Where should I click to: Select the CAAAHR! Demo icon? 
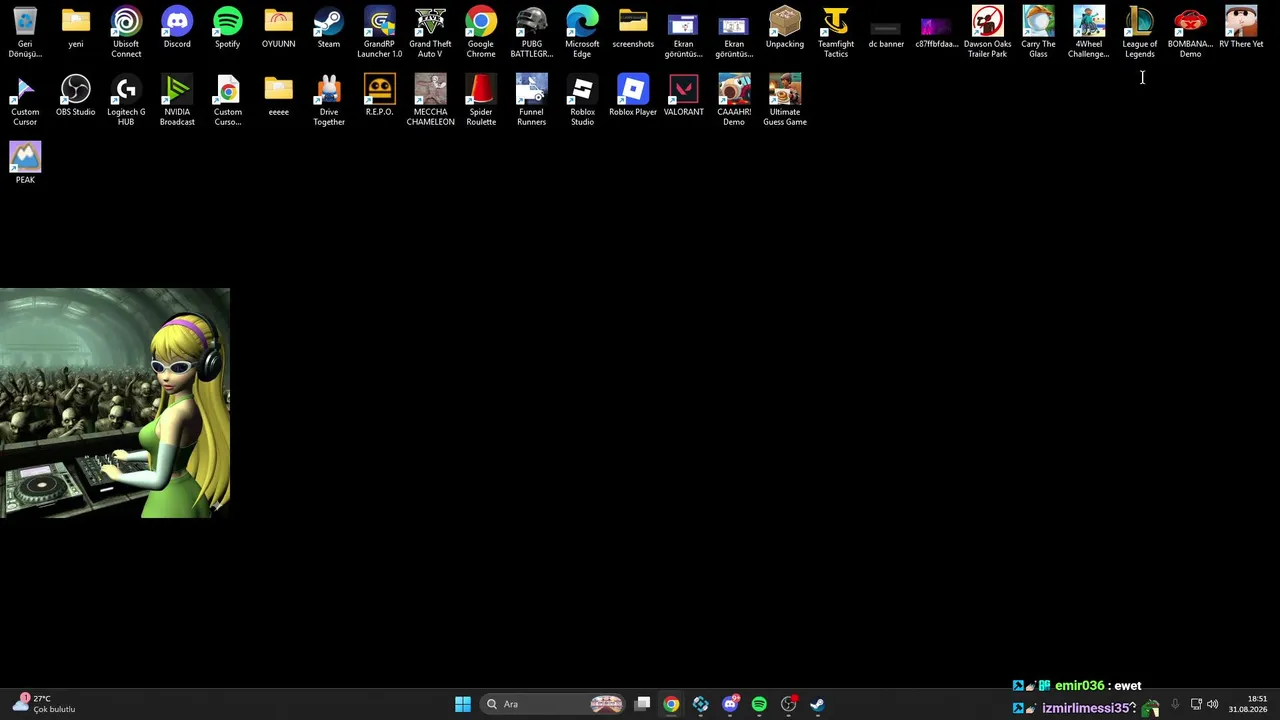pos(734,100)
